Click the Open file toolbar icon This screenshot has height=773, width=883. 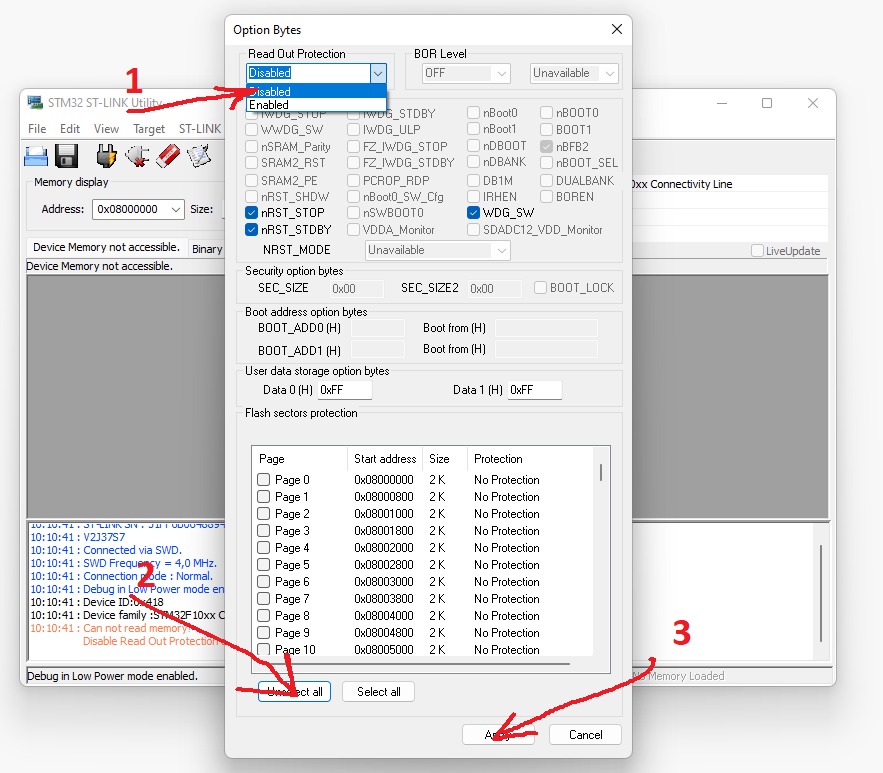coord(36,156)
